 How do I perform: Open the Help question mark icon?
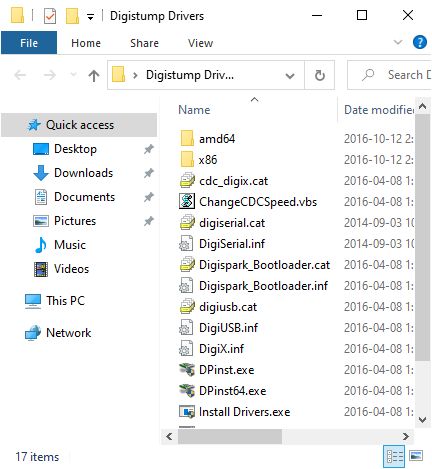(x=420, y=42)
